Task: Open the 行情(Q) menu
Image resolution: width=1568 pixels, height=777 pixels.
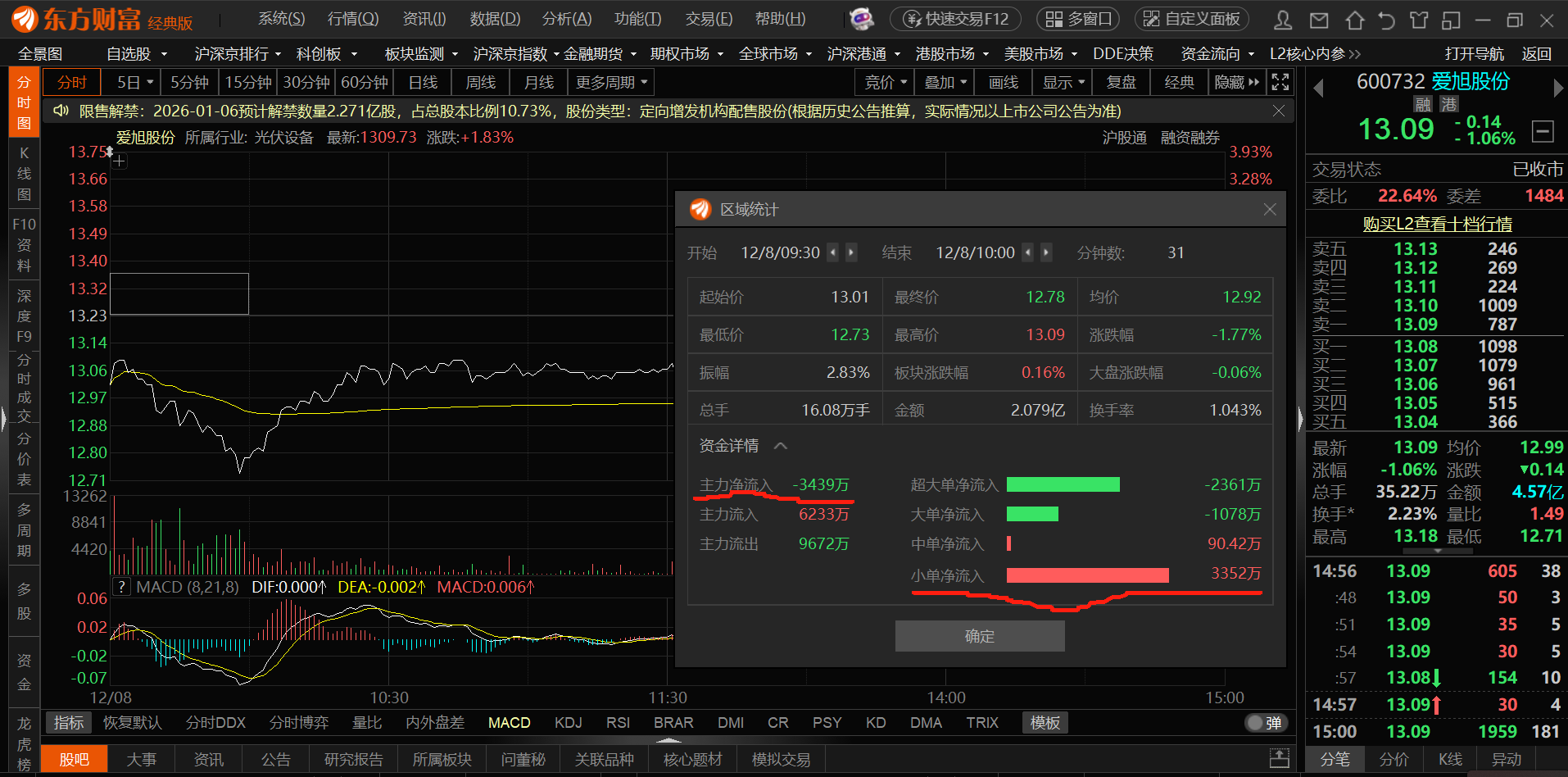Action: click(x=353, y=19)
